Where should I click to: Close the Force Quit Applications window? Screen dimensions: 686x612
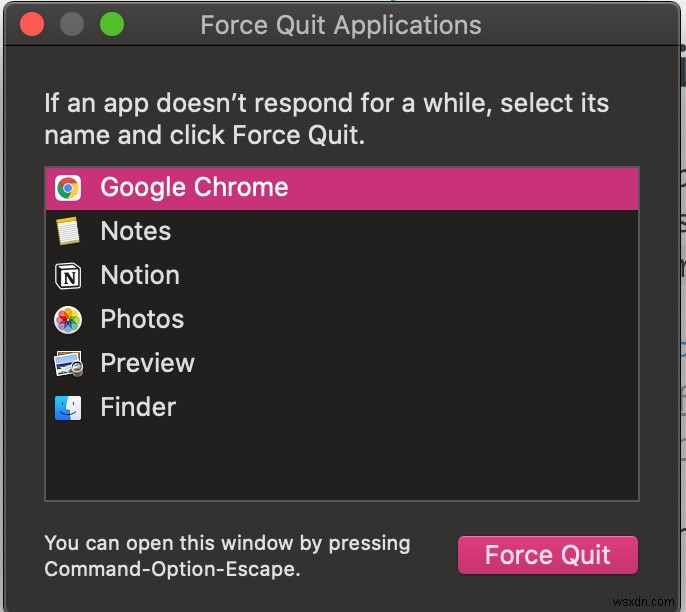(x=32, y=24)
